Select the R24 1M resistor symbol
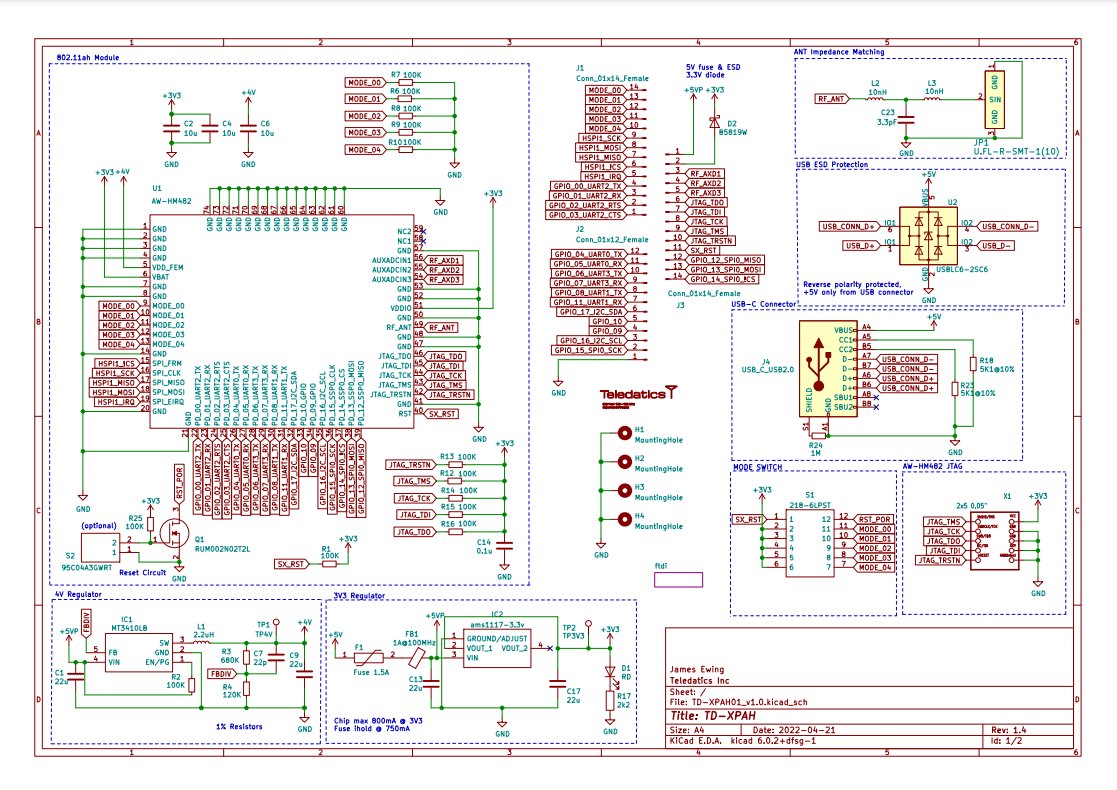Image resolution: width=1117 pixels, height=790 pixels. [x=818, y=436]
